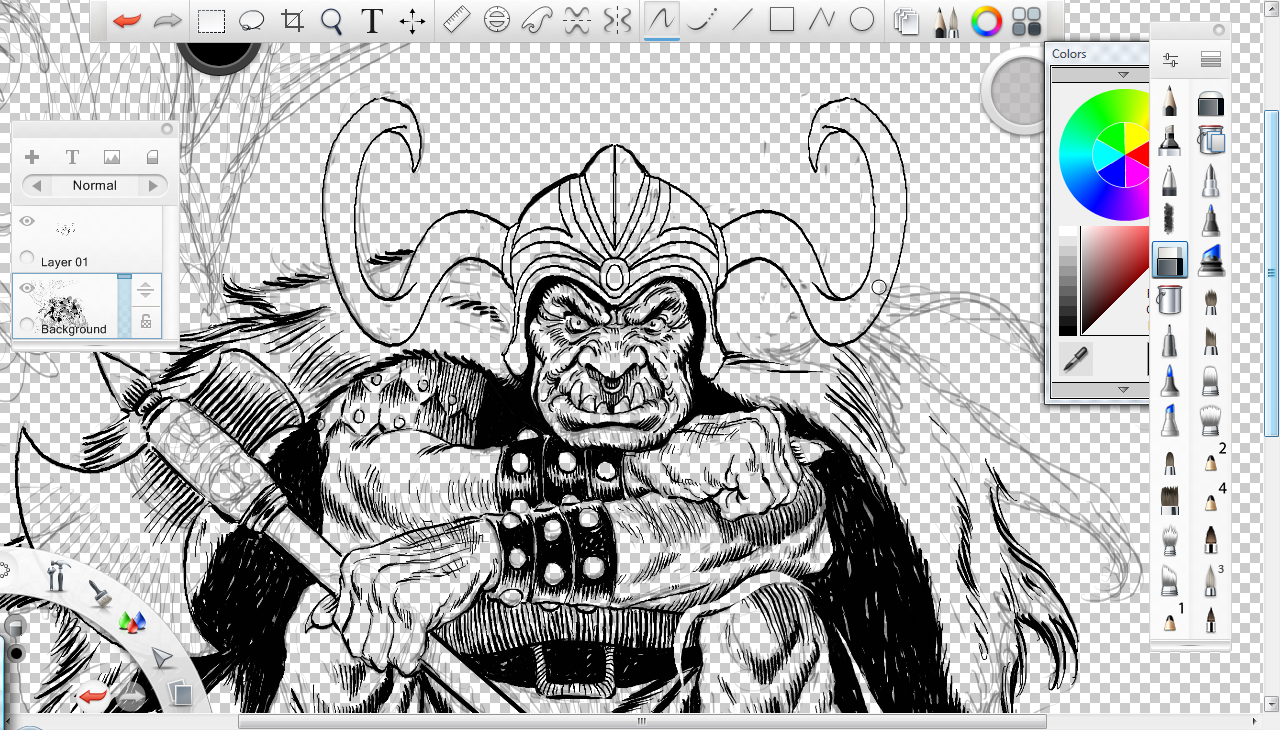Toggle the Ruler guide tool
Screen dimensions: 1280x730
point(456,20)
